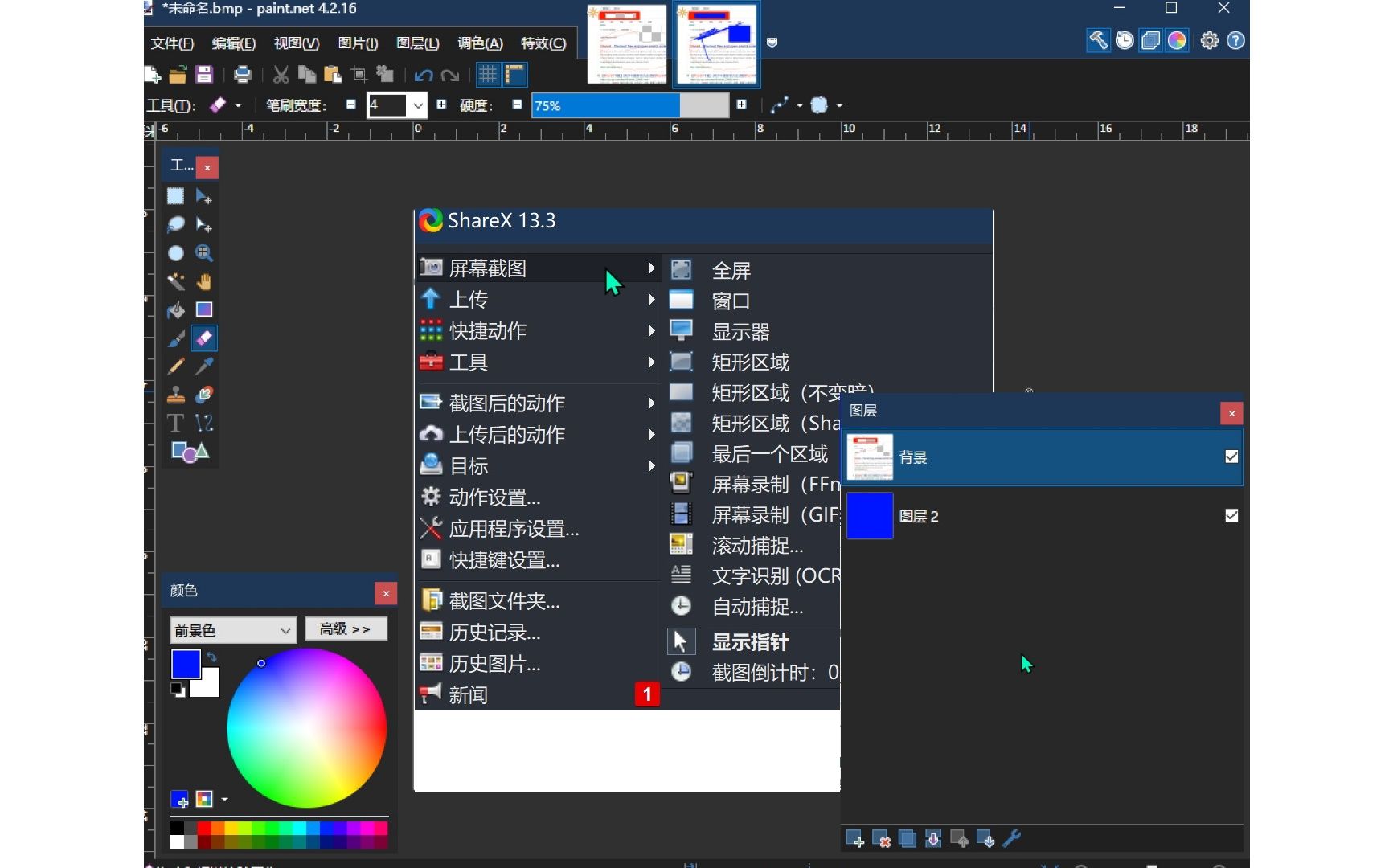Increase brush width with plus button
Viewport: 1389px width, 868px height.
(441, 104)
